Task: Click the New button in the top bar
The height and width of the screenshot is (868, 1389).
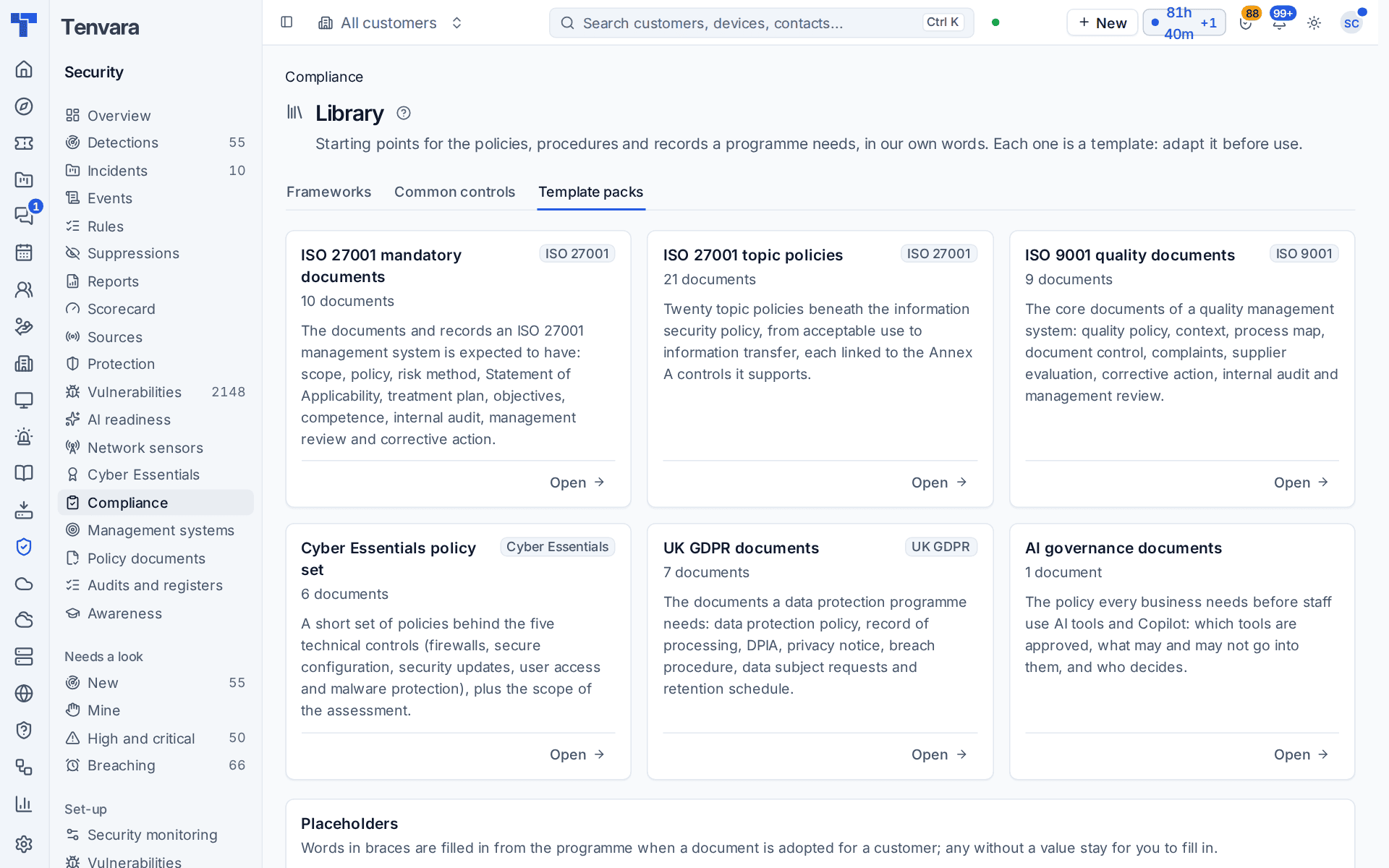Action: tap(1102, 22)
